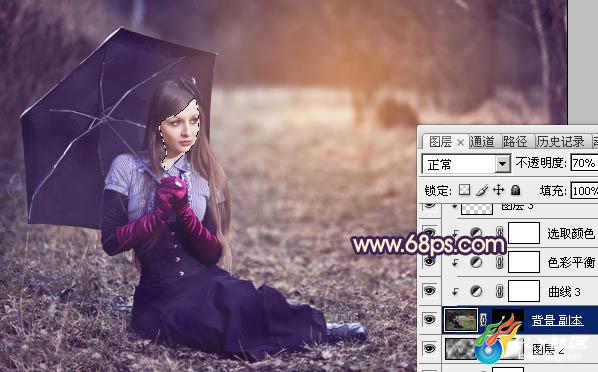Image resolution: width=598 pixels, height=372 pixels.
Task: Select the 曲线 3 layer mask thumbnail
Action: click(524, 291)
